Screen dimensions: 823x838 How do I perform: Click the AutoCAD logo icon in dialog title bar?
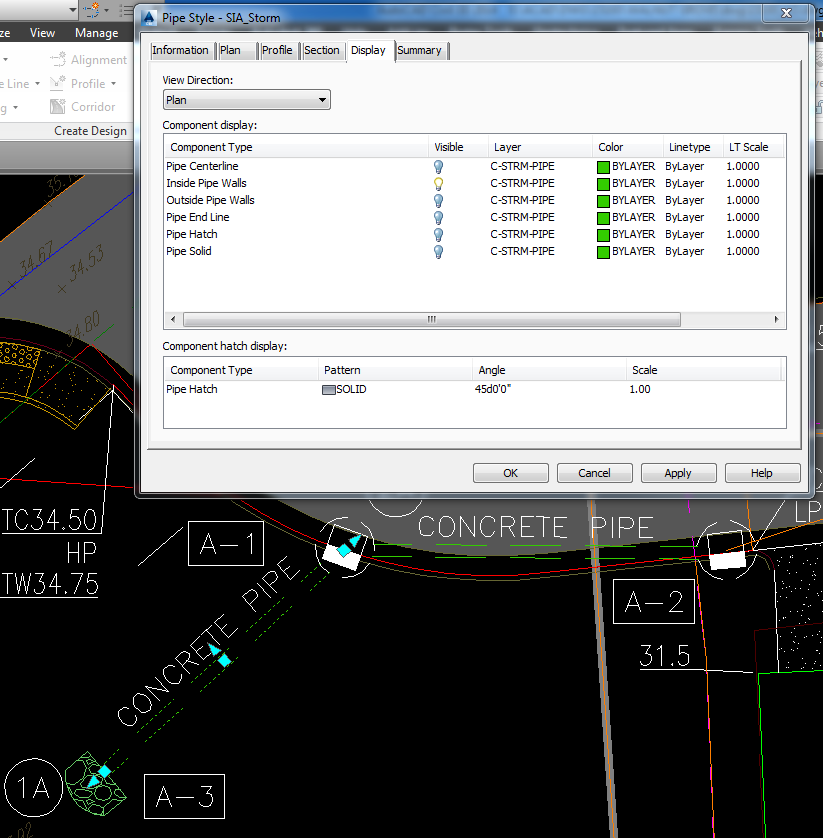tap(149, 18)
